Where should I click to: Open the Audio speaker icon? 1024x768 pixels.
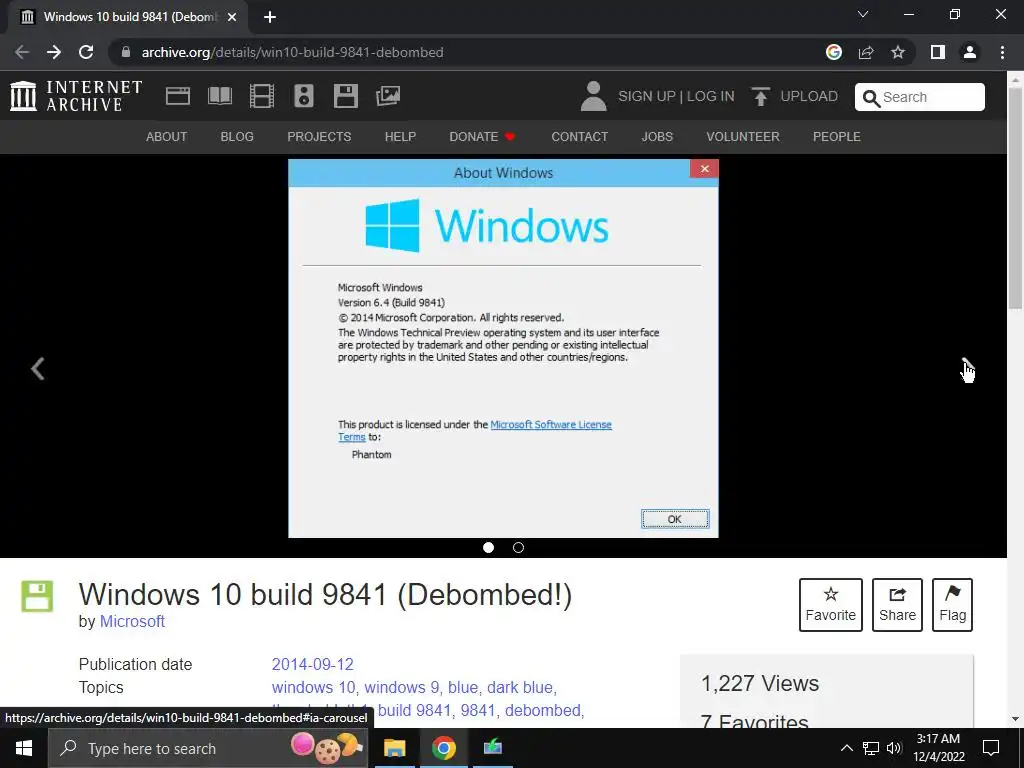[304, 96]
